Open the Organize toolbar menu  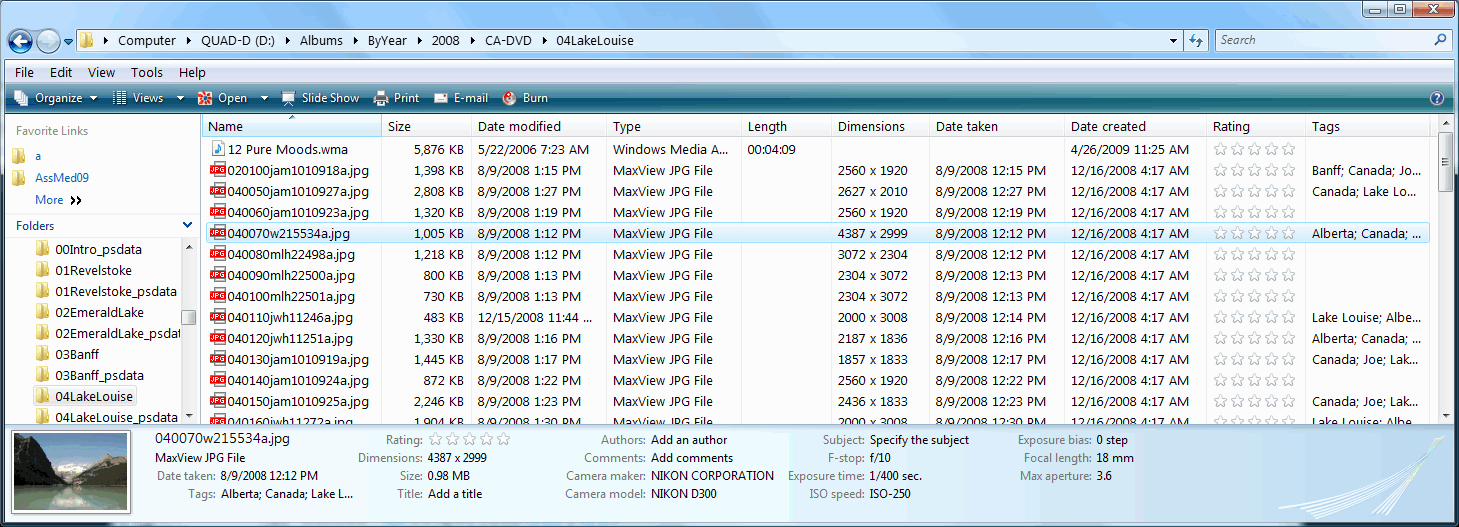[x=56, y=98]
